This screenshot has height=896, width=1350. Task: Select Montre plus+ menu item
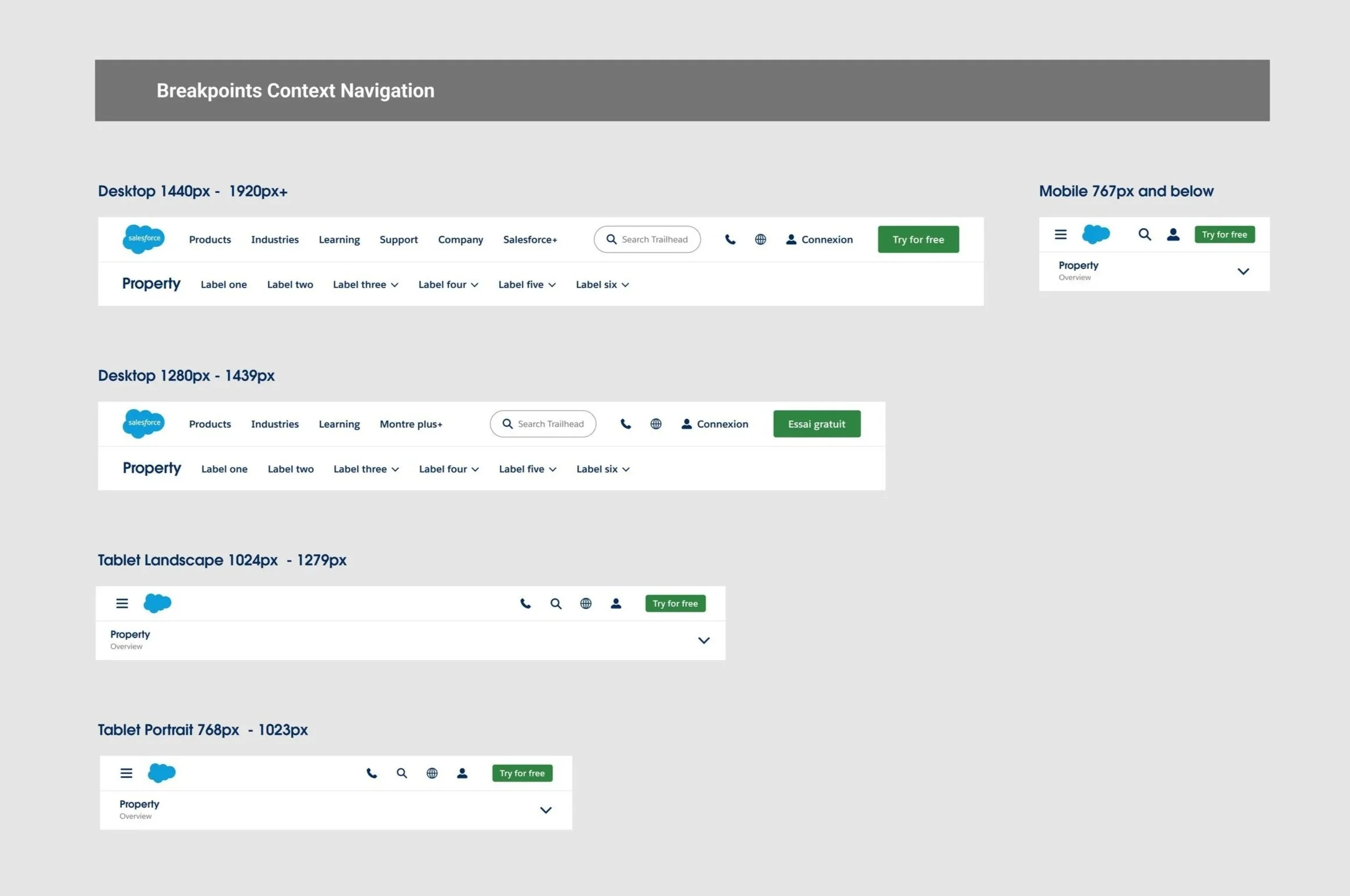click(411, 424)
